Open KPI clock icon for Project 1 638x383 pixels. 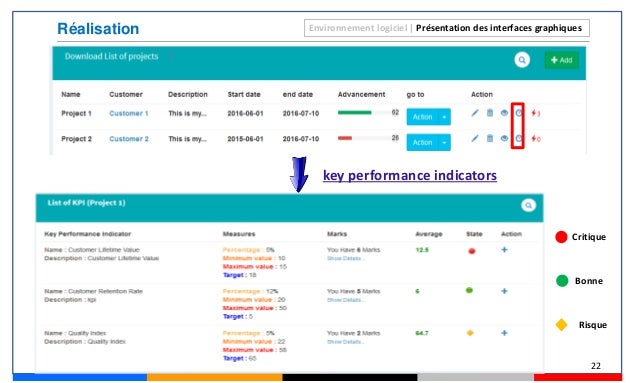click(x=518, y=113)
